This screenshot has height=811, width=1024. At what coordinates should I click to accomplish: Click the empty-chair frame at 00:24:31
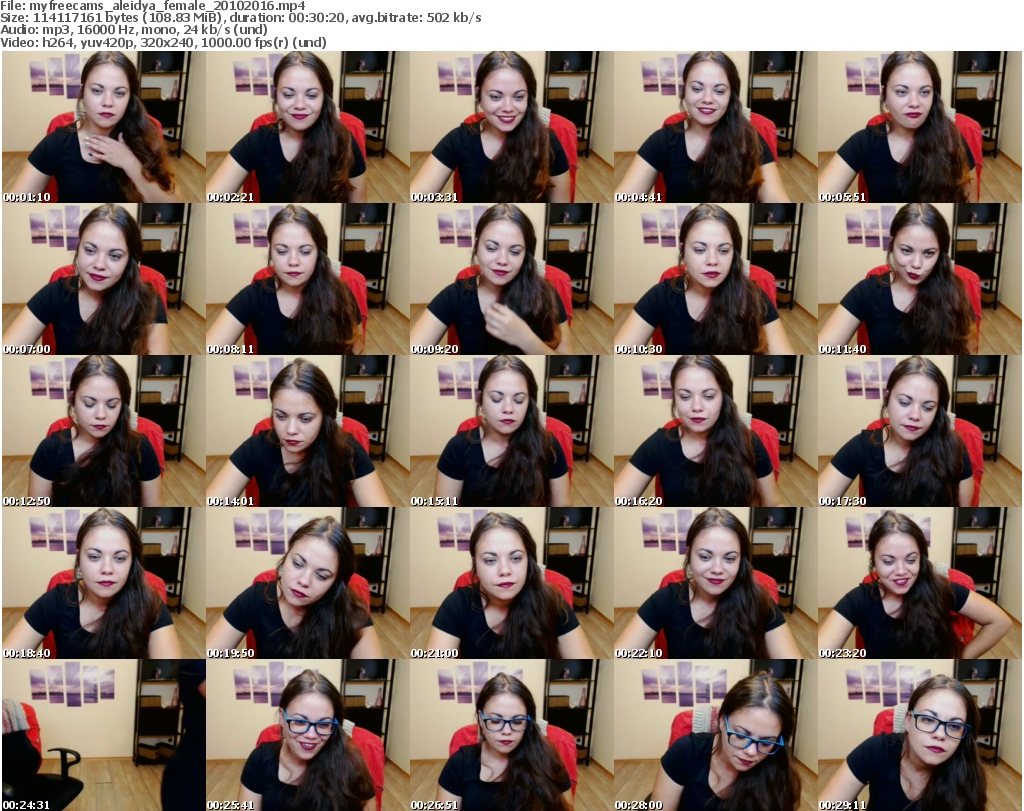[103, 735]
